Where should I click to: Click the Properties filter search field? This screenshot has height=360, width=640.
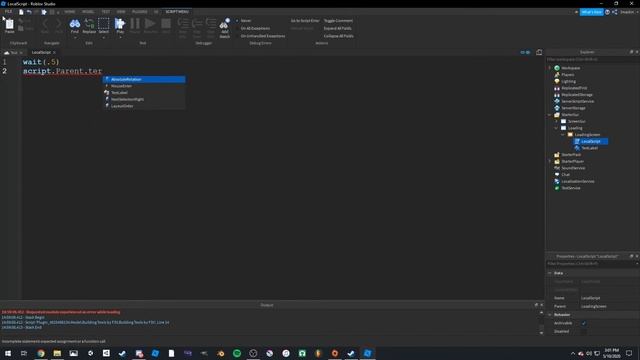[x=592, y=264]
